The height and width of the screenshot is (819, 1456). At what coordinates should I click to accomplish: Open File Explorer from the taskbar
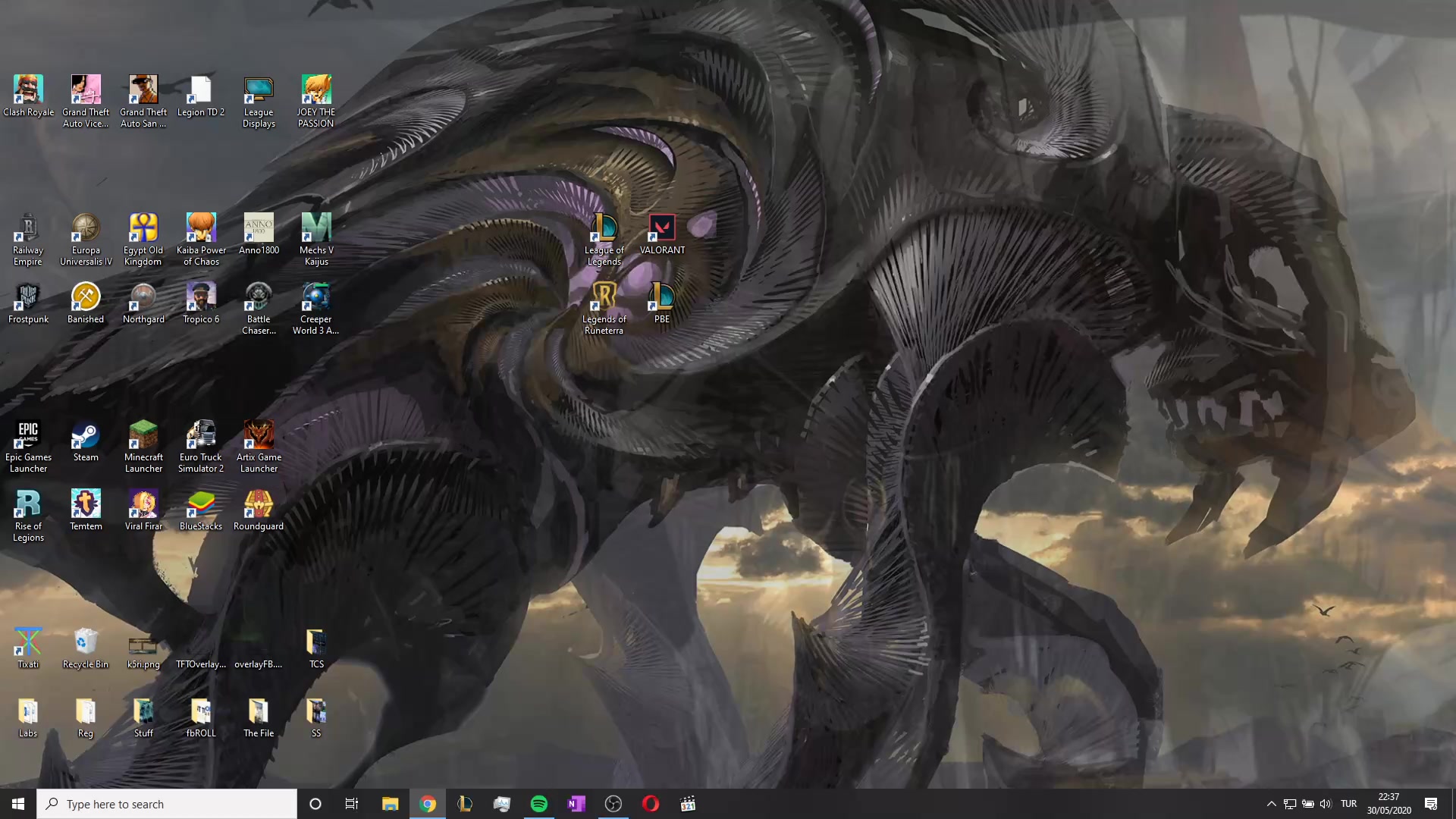point(390,804)
